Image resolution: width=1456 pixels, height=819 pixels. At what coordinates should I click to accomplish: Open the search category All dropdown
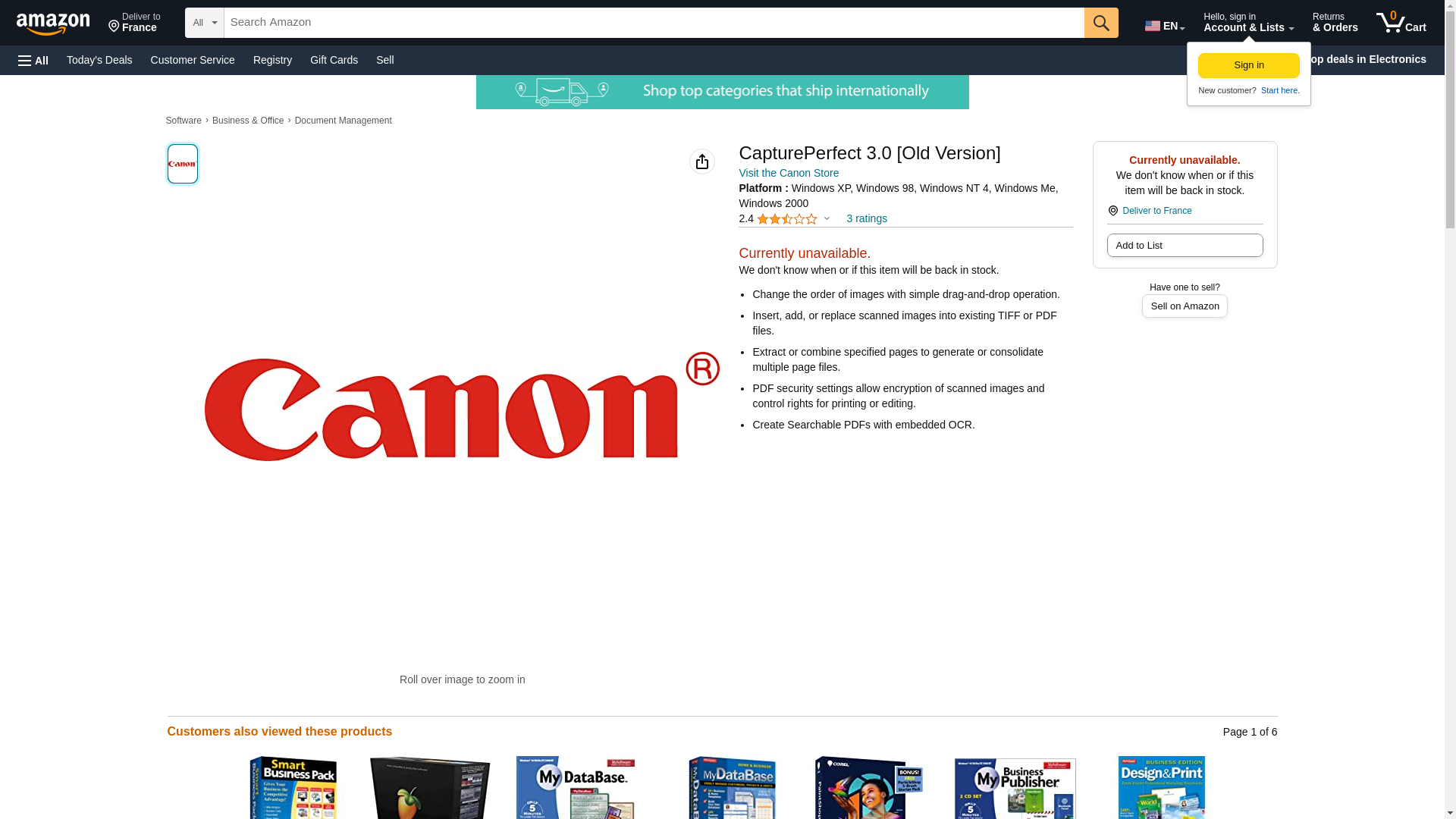point(204,23)
